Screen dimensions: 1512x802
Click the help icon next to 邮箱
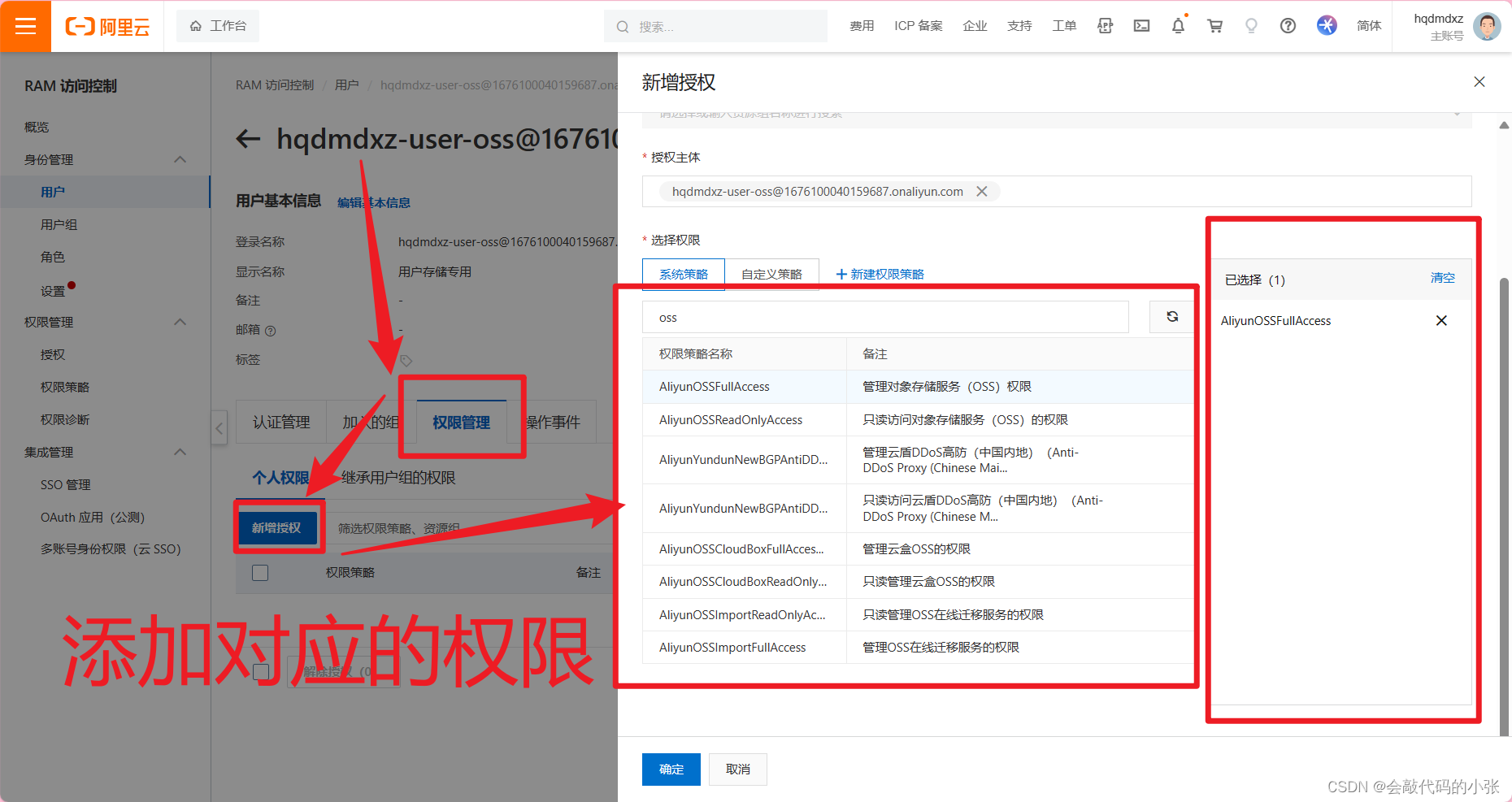click(271, 331)
